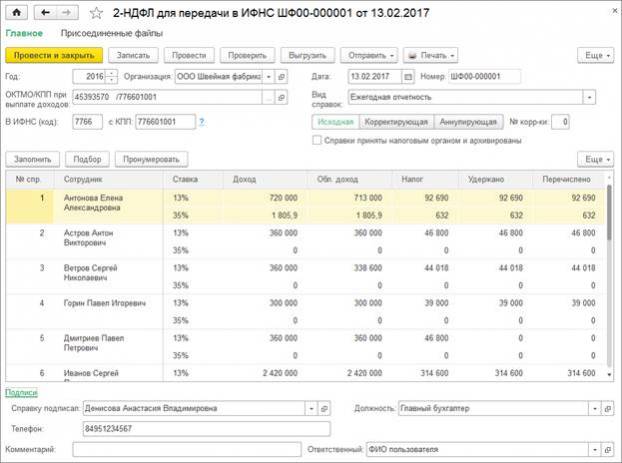Select the Корректирующая certificate type
The image size is (622, 463).
point(397,122)
